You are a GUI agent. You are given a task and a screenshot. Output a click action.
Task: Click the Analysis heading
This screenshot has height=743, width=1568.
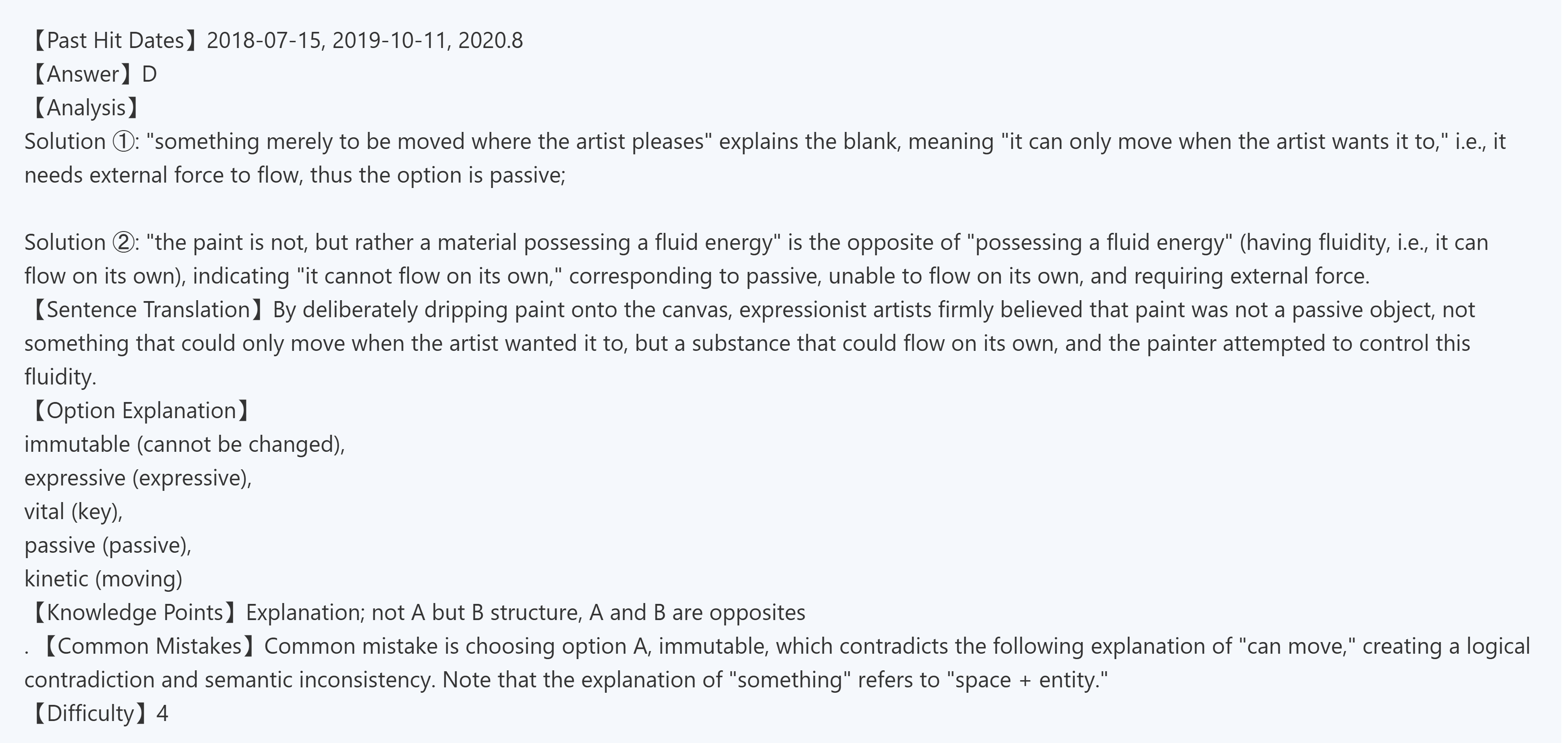[86, 108]
